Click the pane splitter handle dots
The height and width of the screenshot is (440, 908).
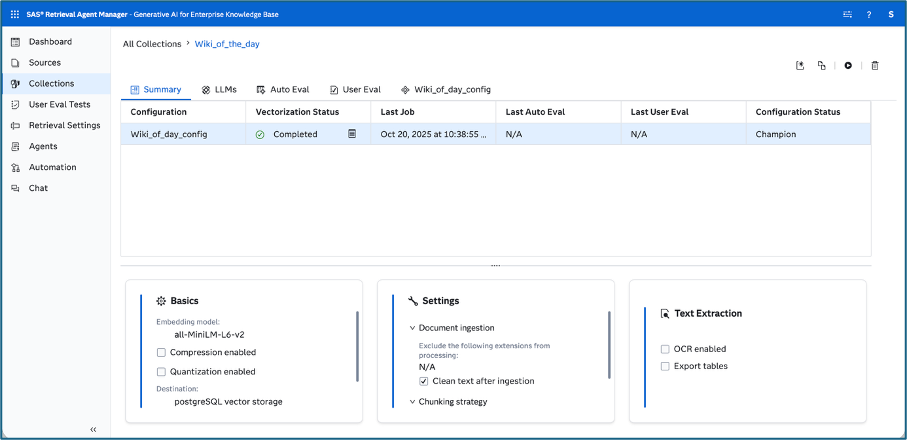pos(496,266)
